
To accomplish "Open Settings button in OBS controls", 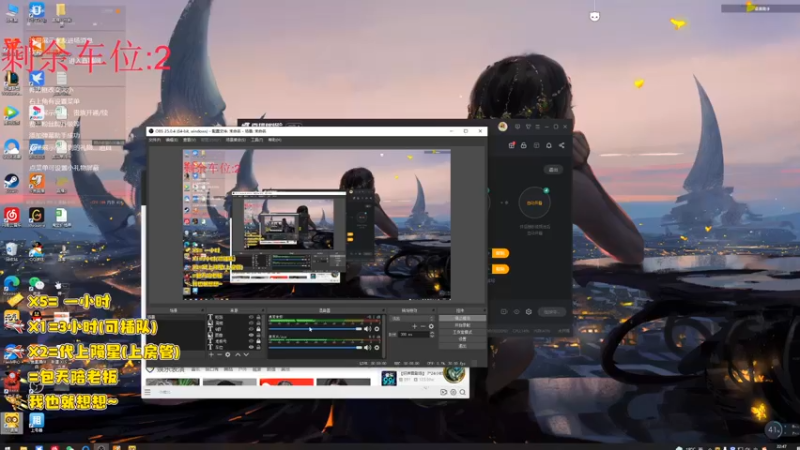I will pos(462,339).
